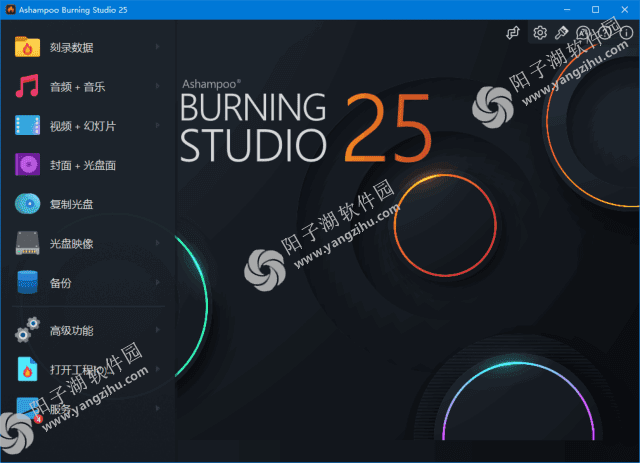Screen dimensions: 640x463
Task: Click the Open Project (打开工程) file icon
Action: (x=27, y=369)
